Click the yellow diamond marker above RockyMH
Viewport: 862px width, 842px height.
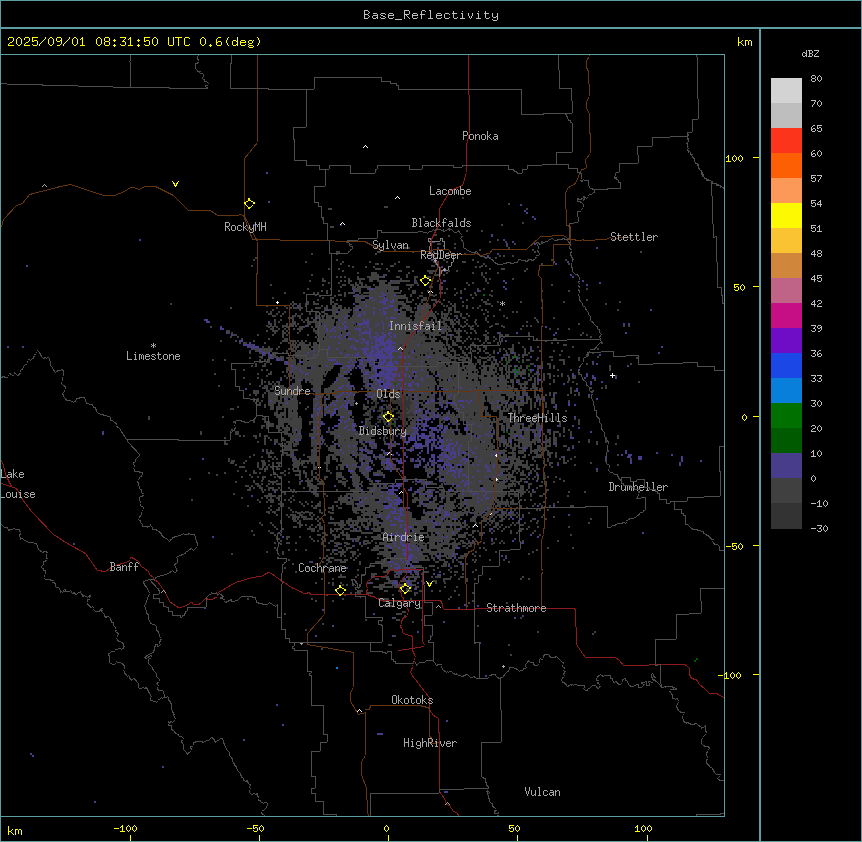(x=250, y=204)
